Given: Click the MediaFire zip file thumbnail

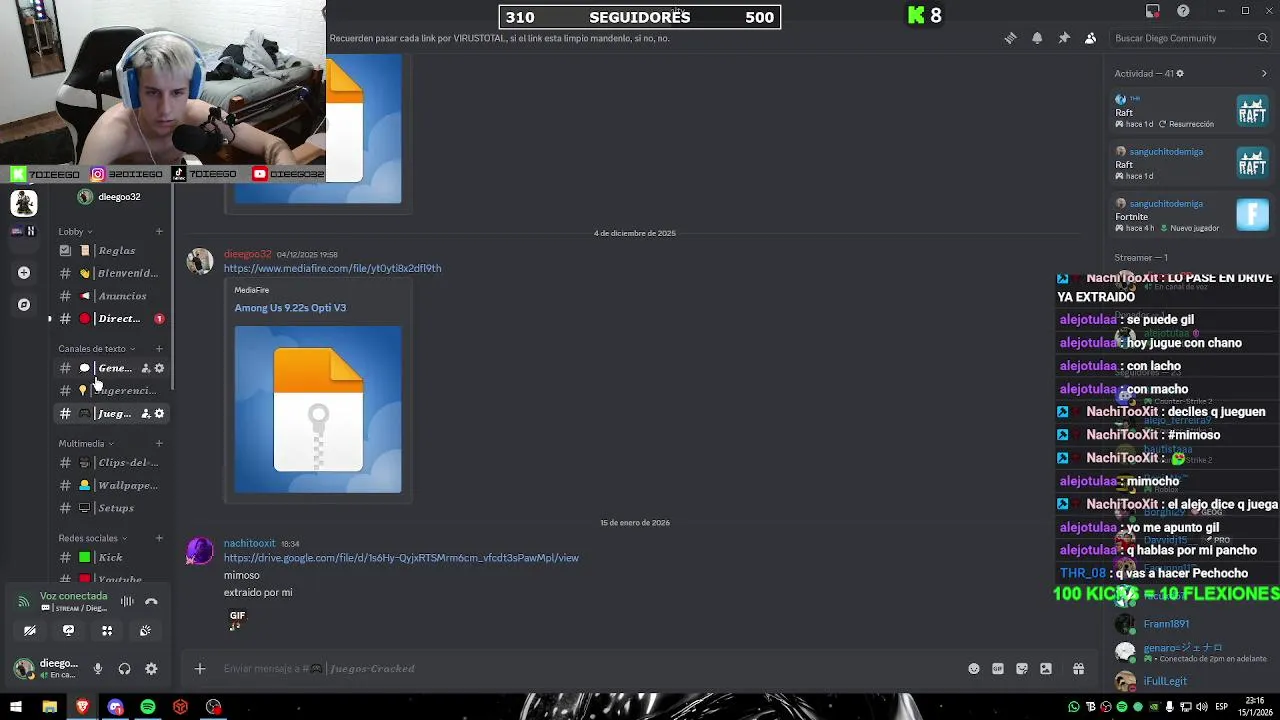Looking at the screenshot, I should coord(318,409).
